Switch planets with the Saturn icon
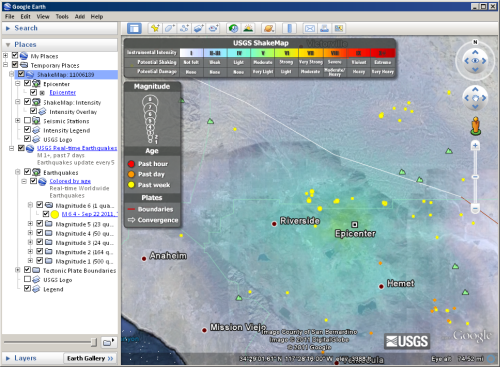This screenshot has height=367, width=500. 268,28
